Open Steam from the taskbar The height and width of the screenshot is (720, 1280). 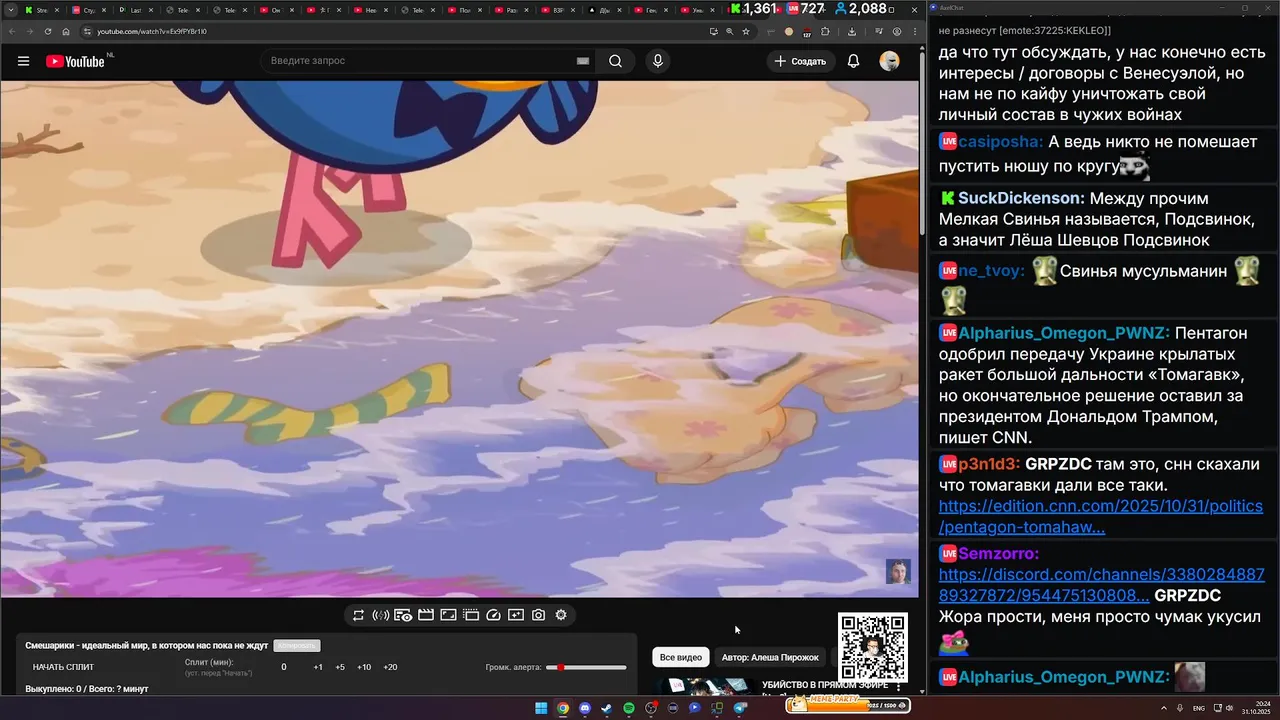point(607,708)
